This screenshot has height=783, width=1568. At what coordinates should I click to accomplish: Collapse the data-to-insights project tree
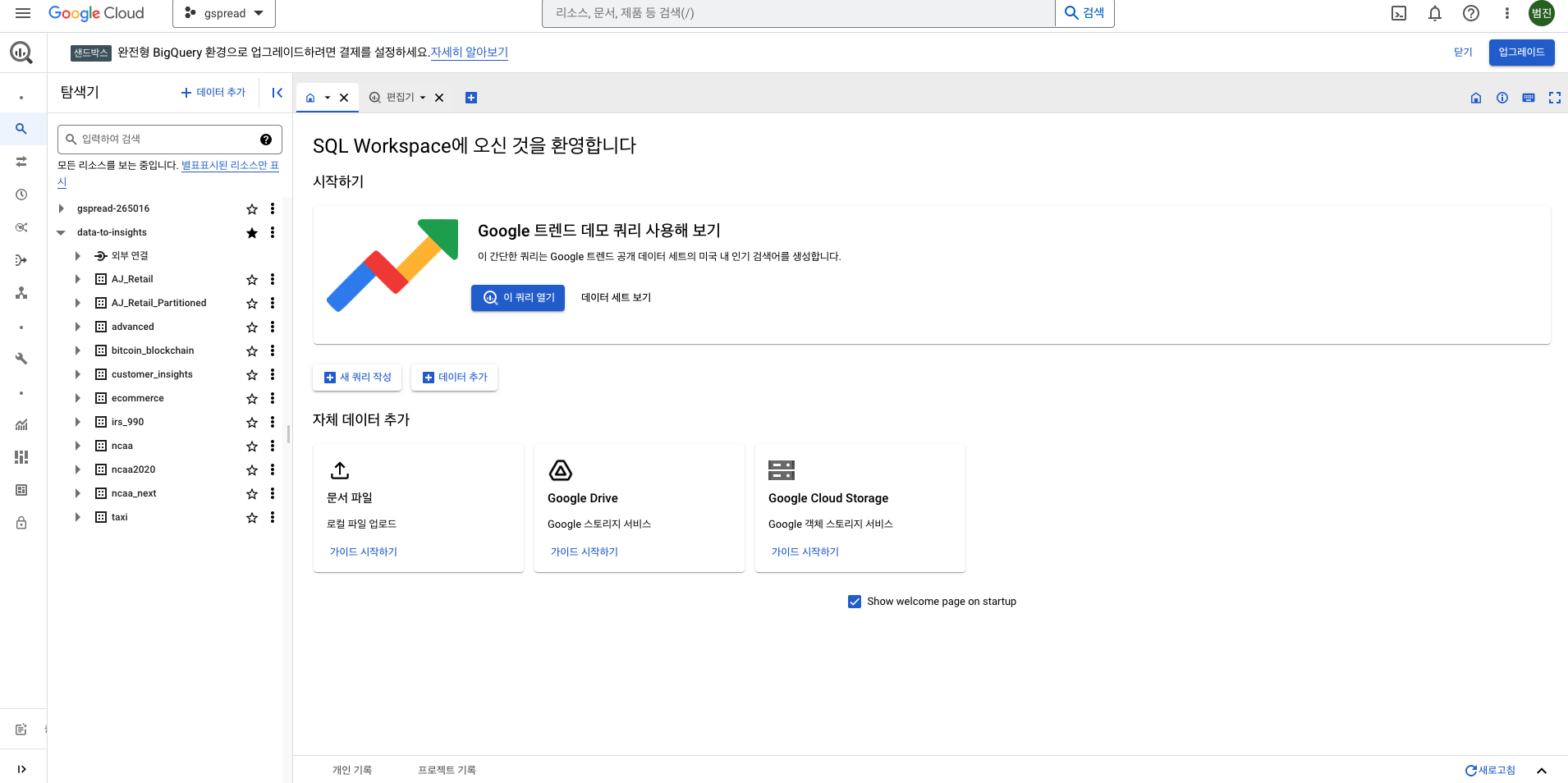[62, 232]
